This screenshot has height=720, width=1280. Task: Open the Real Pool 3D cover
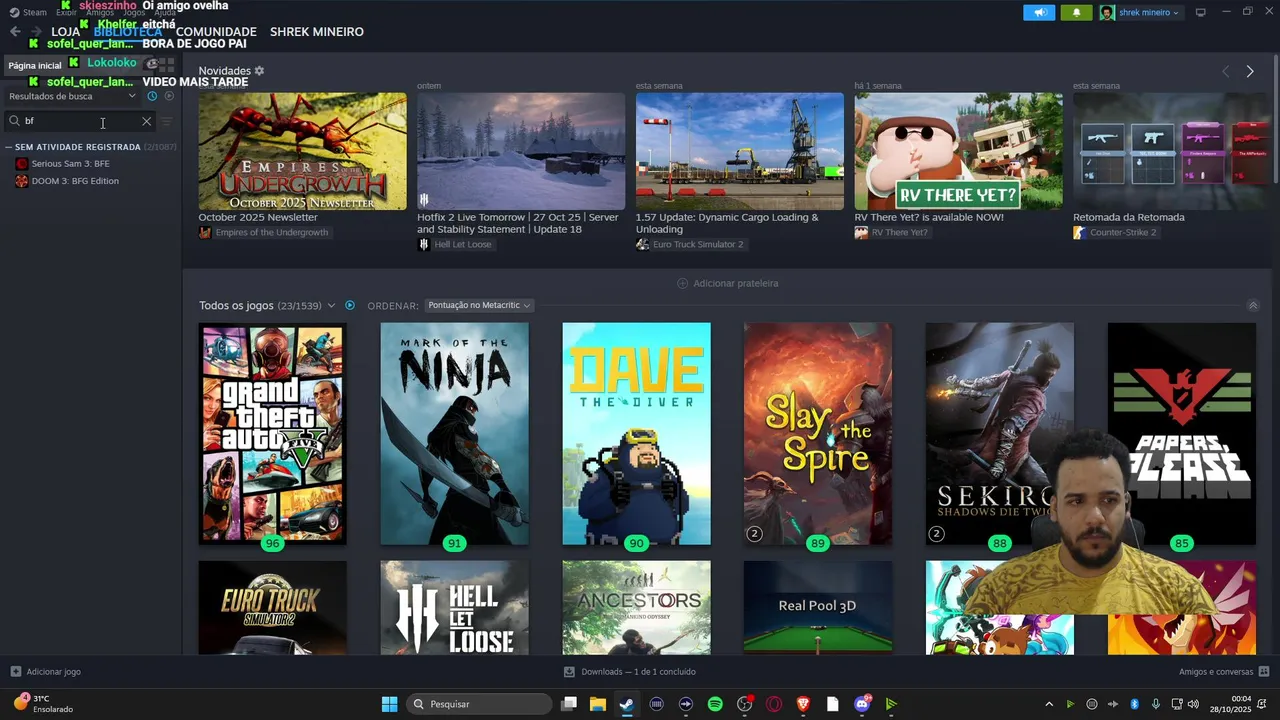tap(818, 608)
